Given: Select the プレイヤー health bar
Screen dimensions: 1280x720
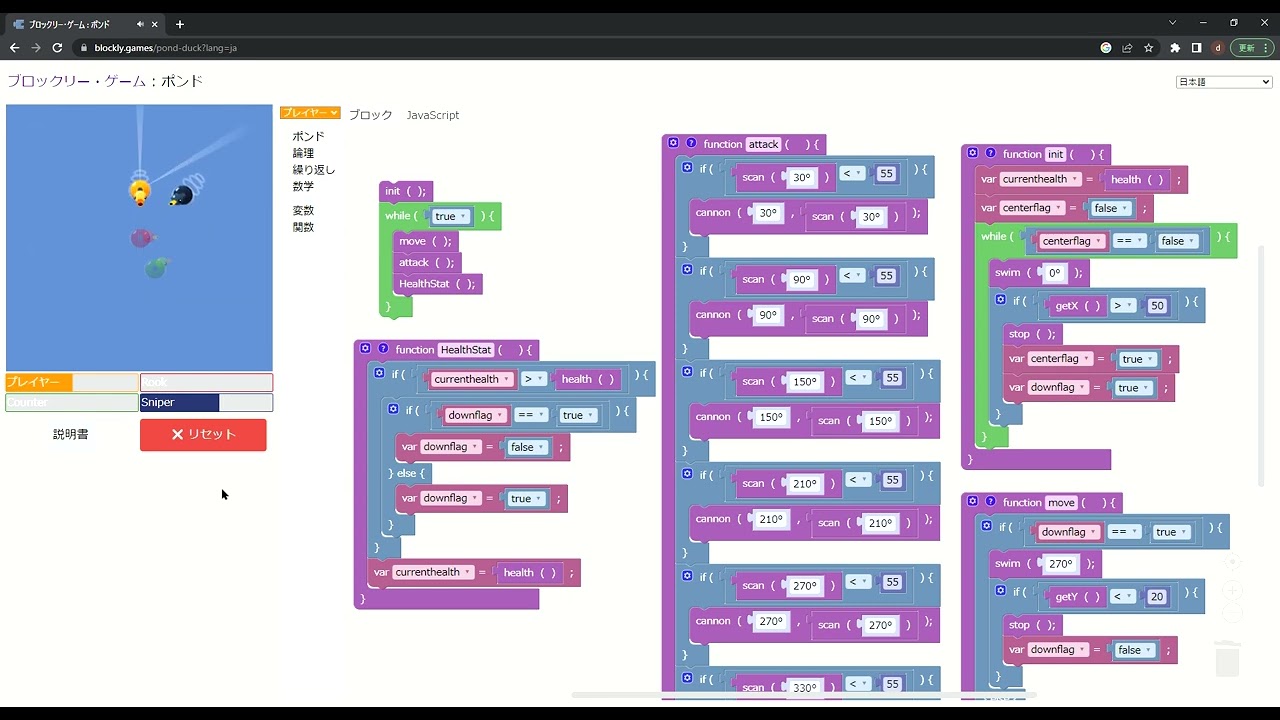Looking at the screenshot, I should pyautogui.click(x=72, y=383).
